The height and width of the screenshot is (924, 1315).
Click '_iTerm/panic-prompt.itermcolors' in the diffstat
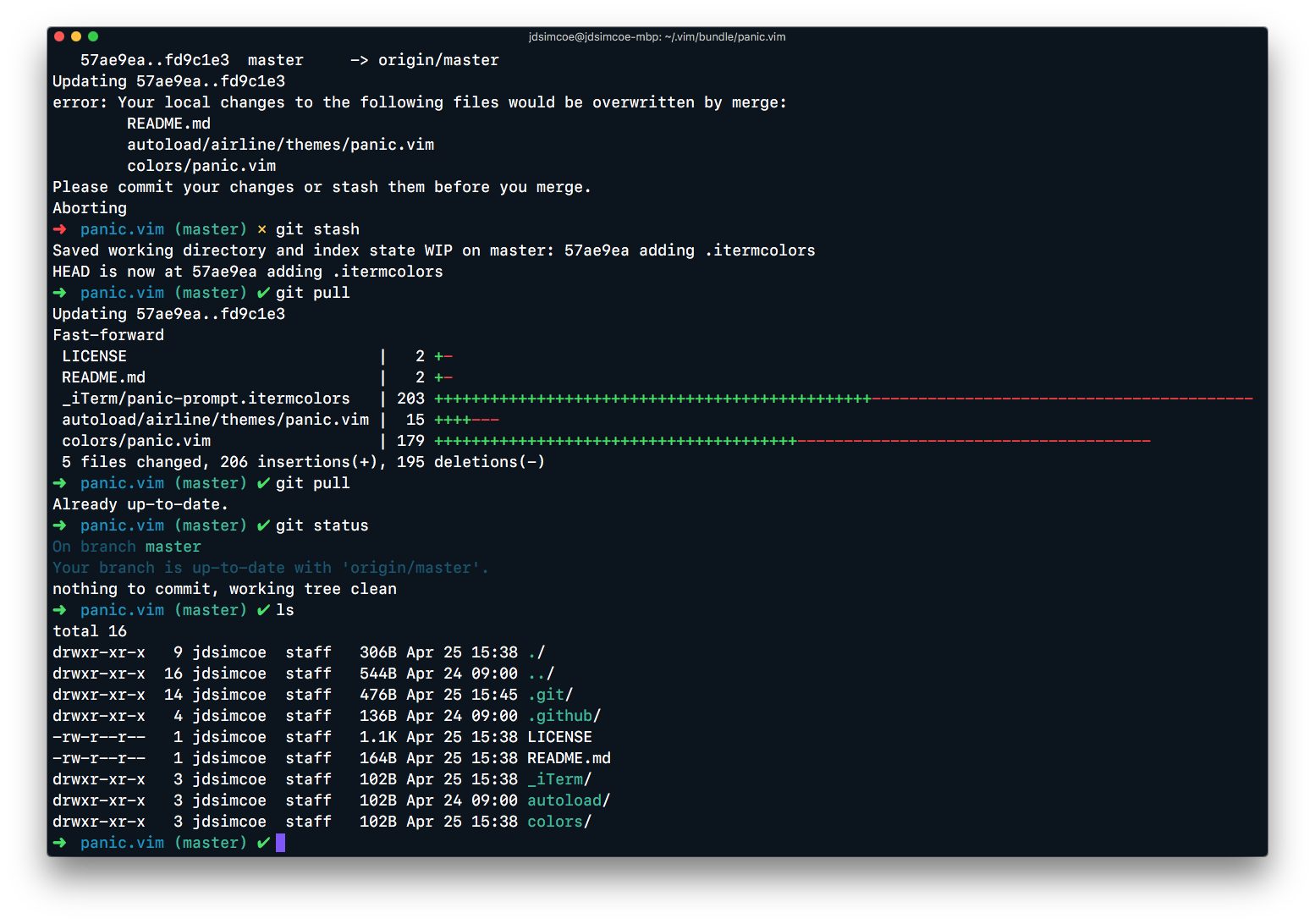206,399
